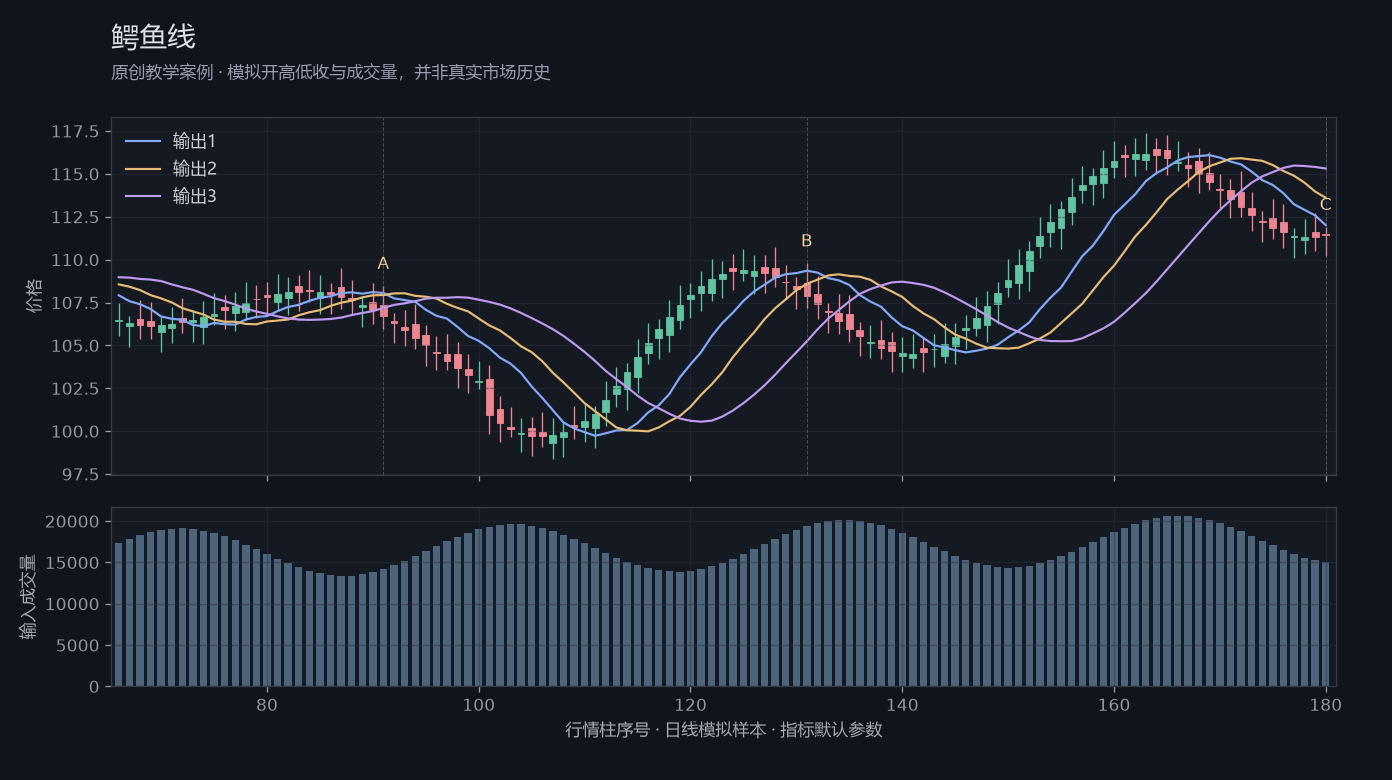This screenshot has width=1392, height=780.
Task: Click x-axis tick label 120
Action: (690, 704)
